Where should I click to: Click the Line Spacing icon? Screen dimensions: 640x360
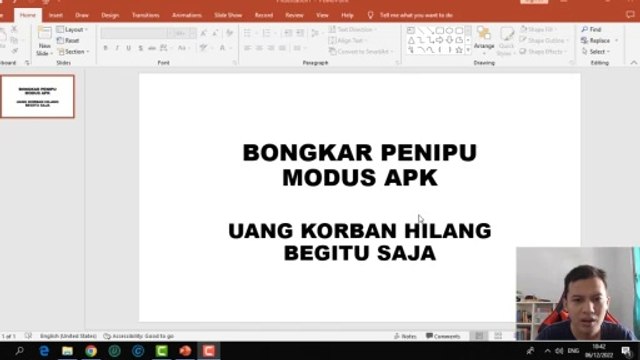[316, 33]
